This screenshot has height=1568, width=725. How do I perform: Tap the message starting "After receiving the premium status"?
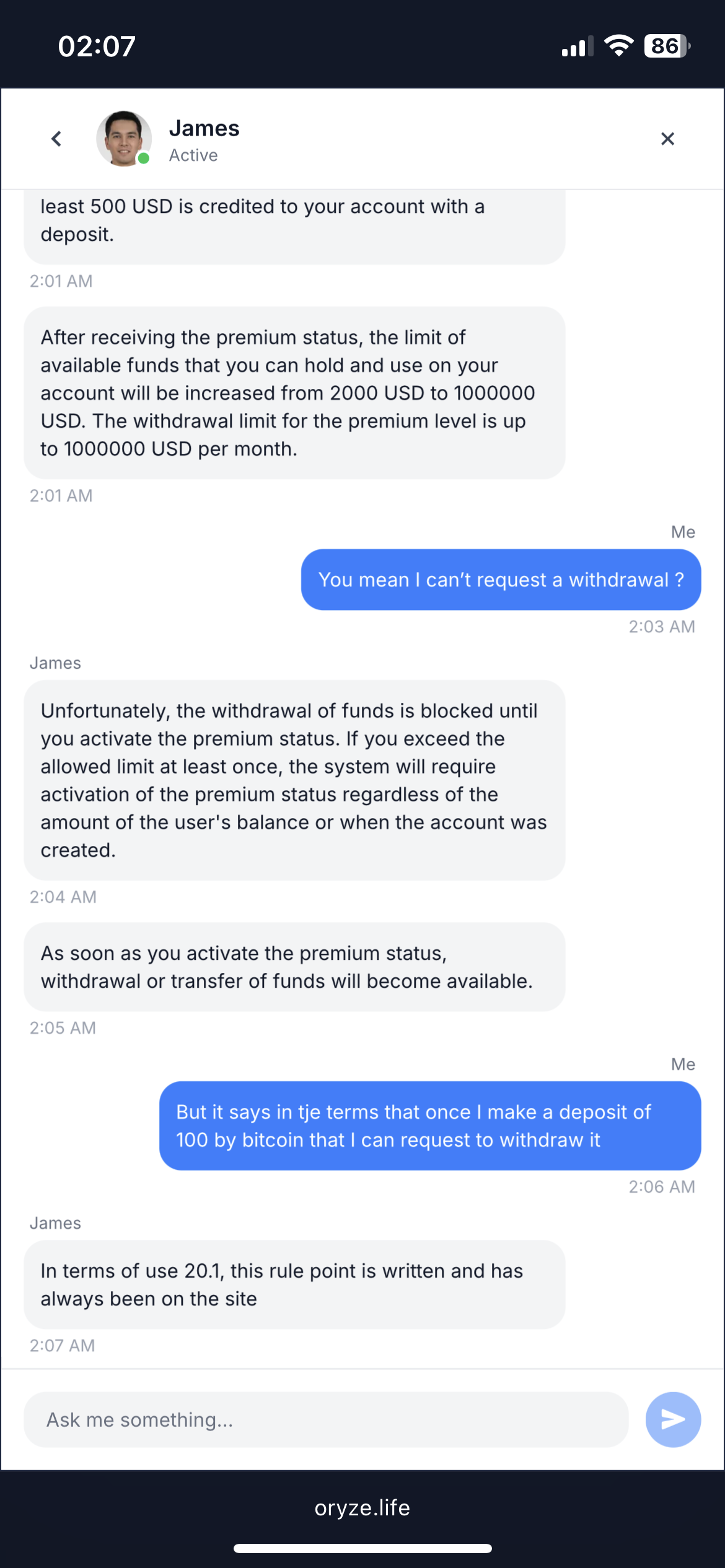click(x=294, y=393)
